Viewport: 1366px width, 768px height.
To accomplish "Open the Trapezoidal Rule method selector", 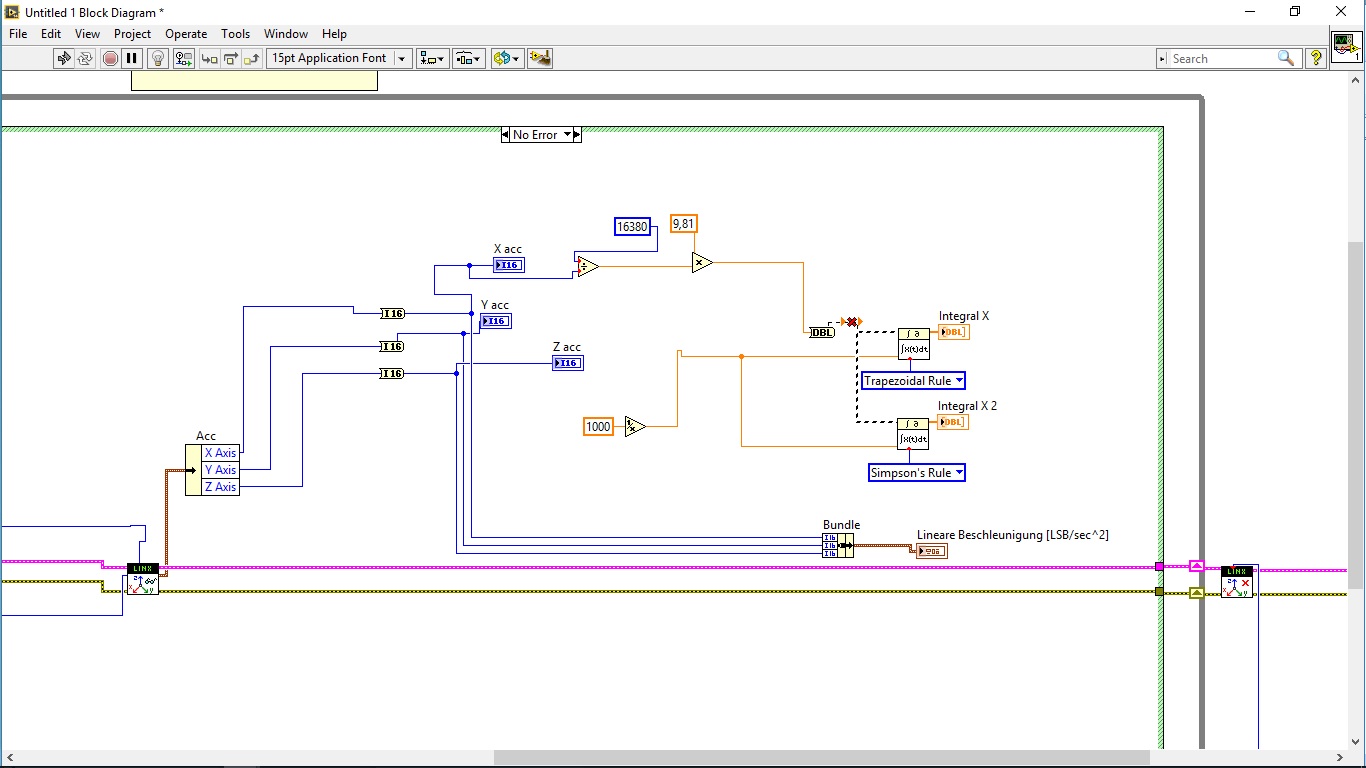I will click(913, 381).
